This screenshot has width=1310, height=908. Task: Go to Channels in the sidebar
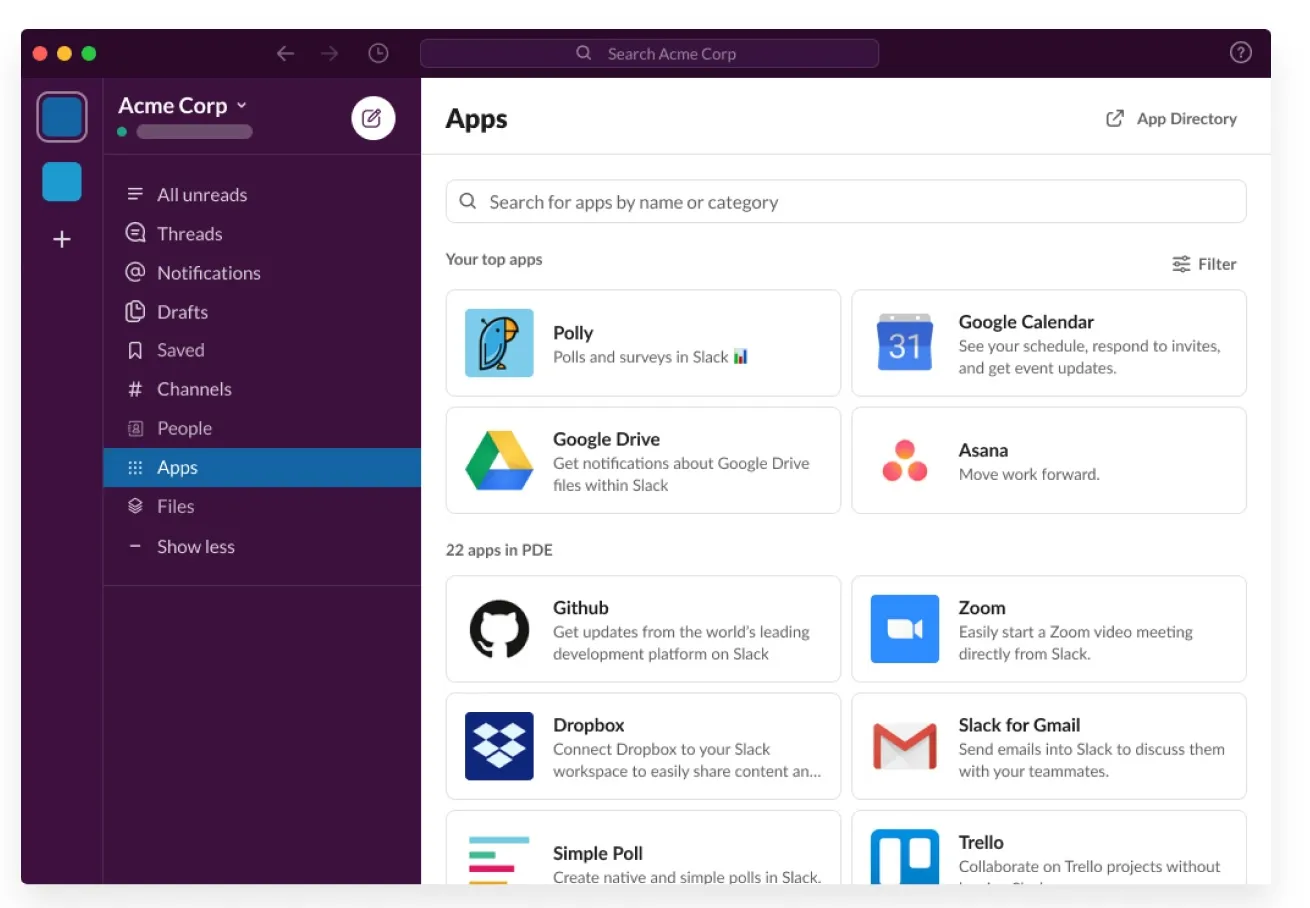193,390
